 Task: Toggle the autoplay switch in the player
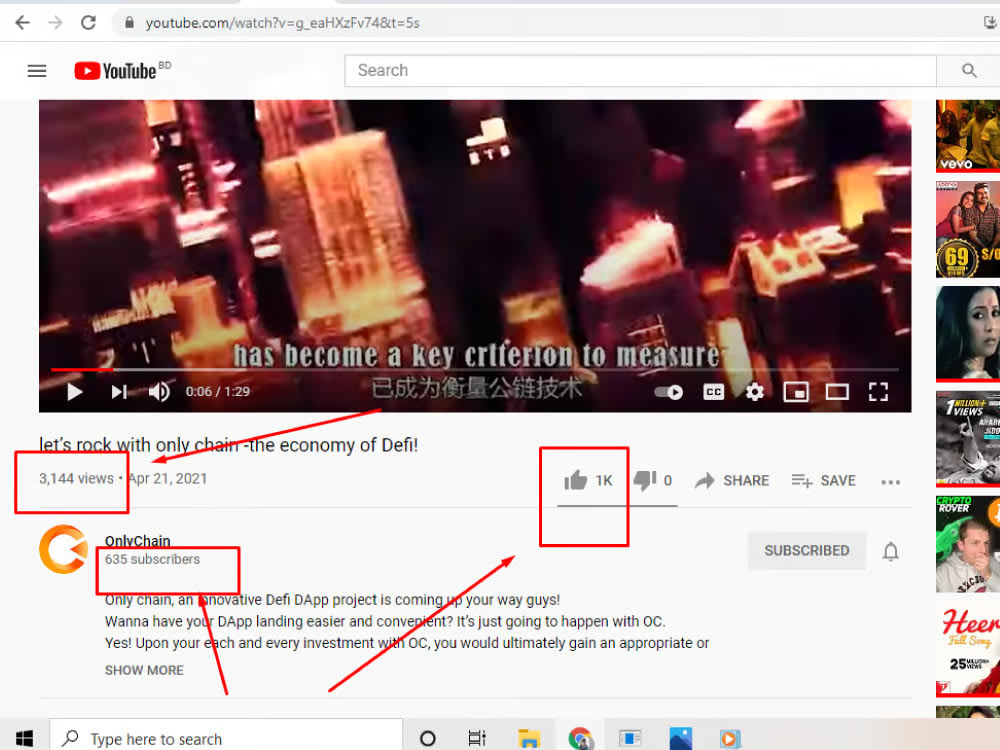(668, 392)
